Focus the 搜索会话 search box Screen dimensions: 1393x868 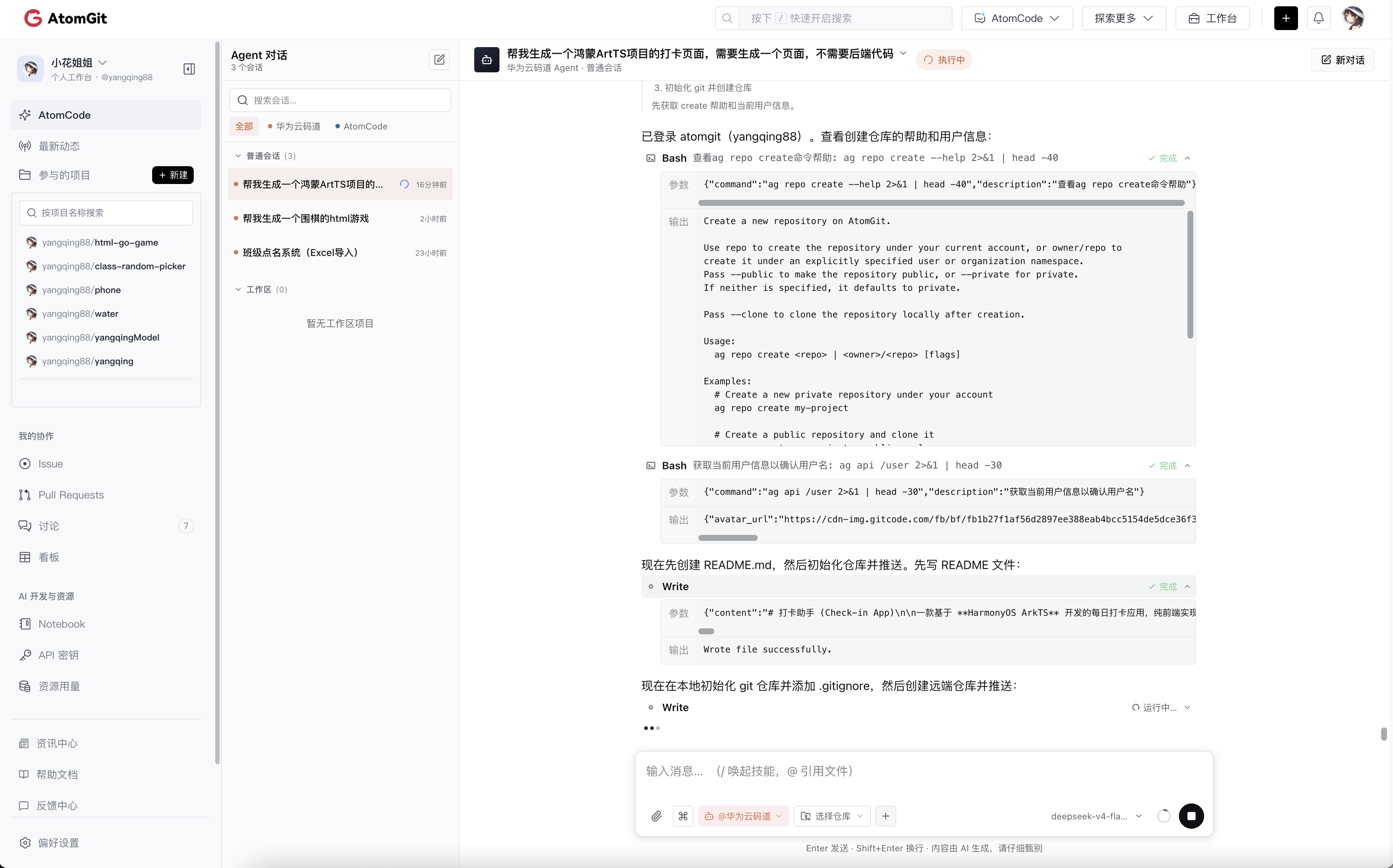pyautogui.click(x=340, y=100)
